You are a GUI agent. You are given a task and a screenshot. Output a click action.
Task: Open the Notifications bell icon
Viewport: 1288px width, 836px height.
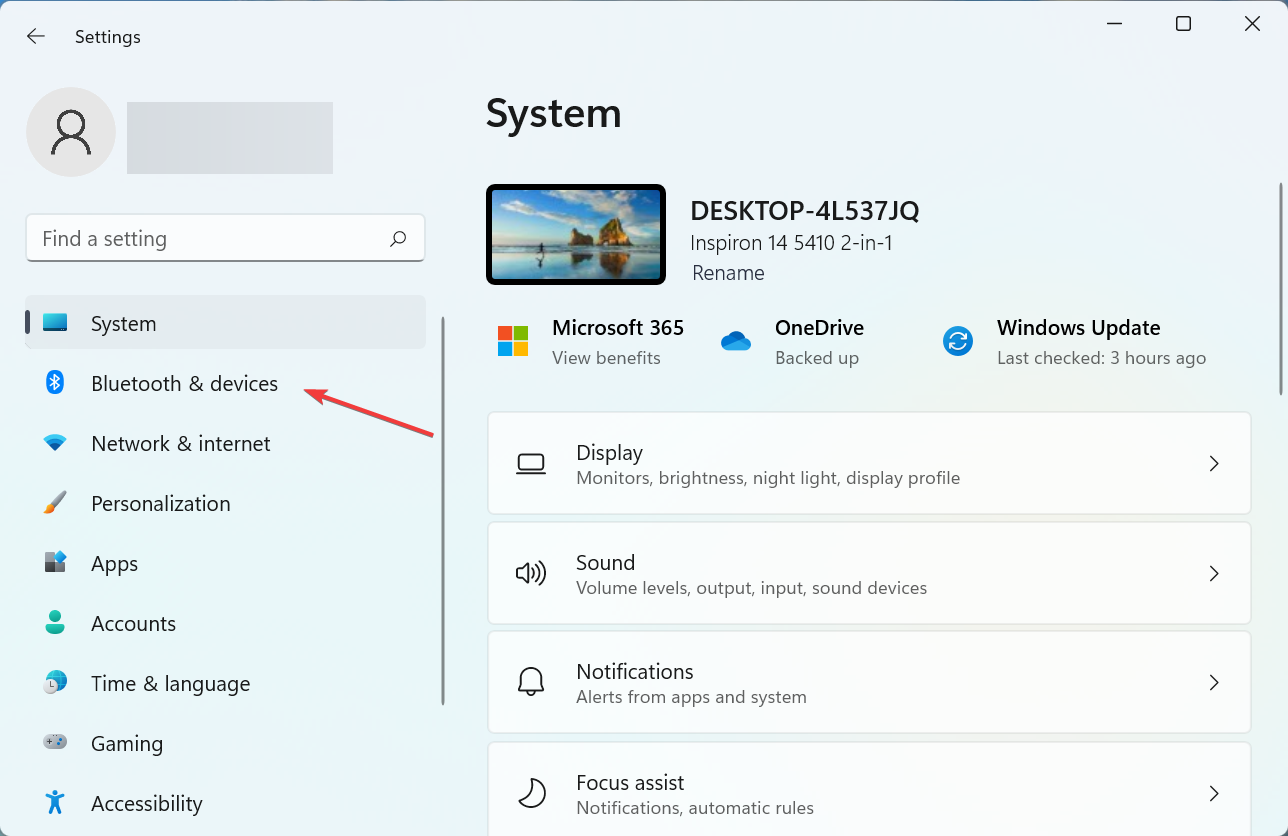[x=531, y=682]
